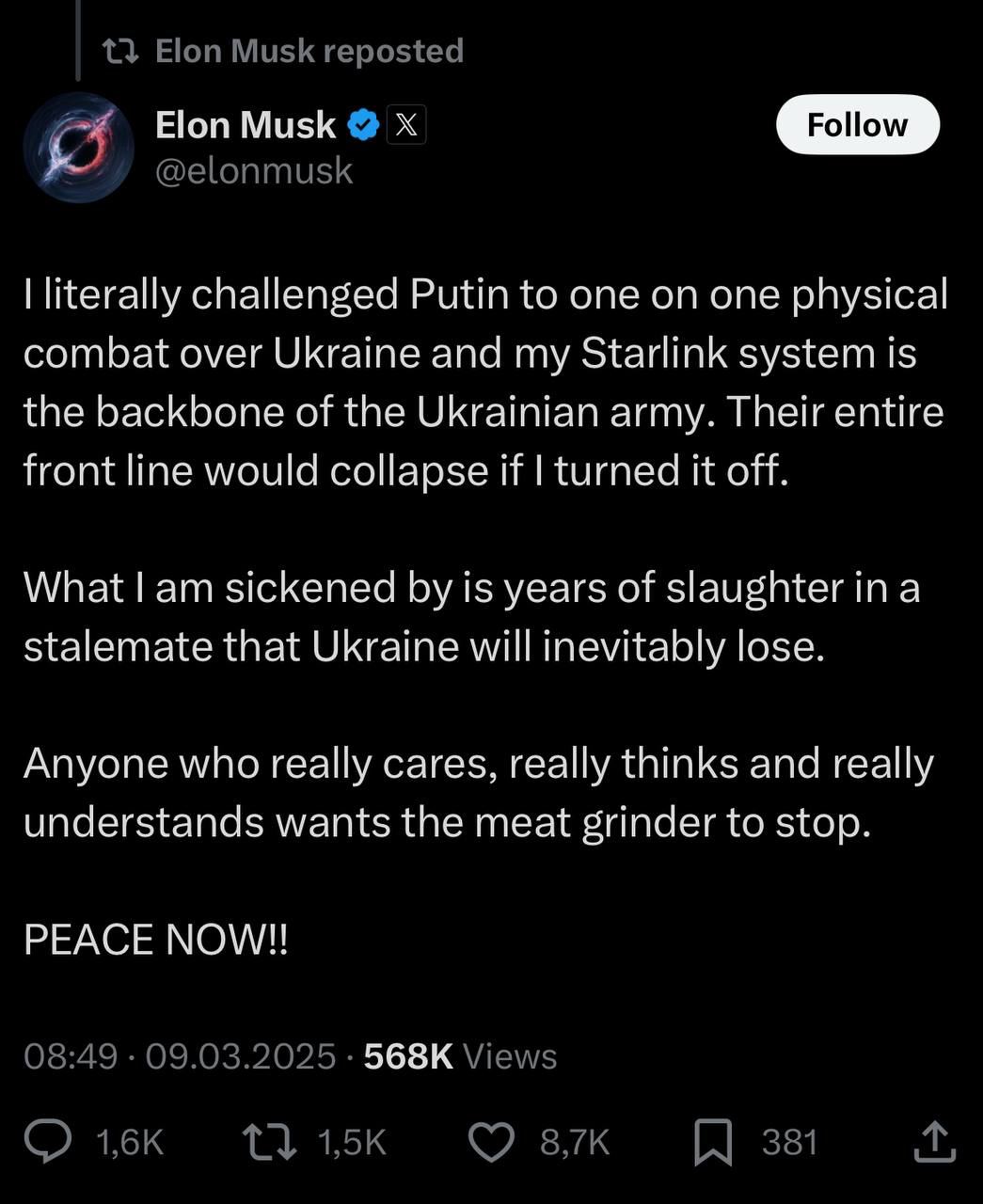
Task: Click the 381 bookmarks count
Action: (789, 1143)
